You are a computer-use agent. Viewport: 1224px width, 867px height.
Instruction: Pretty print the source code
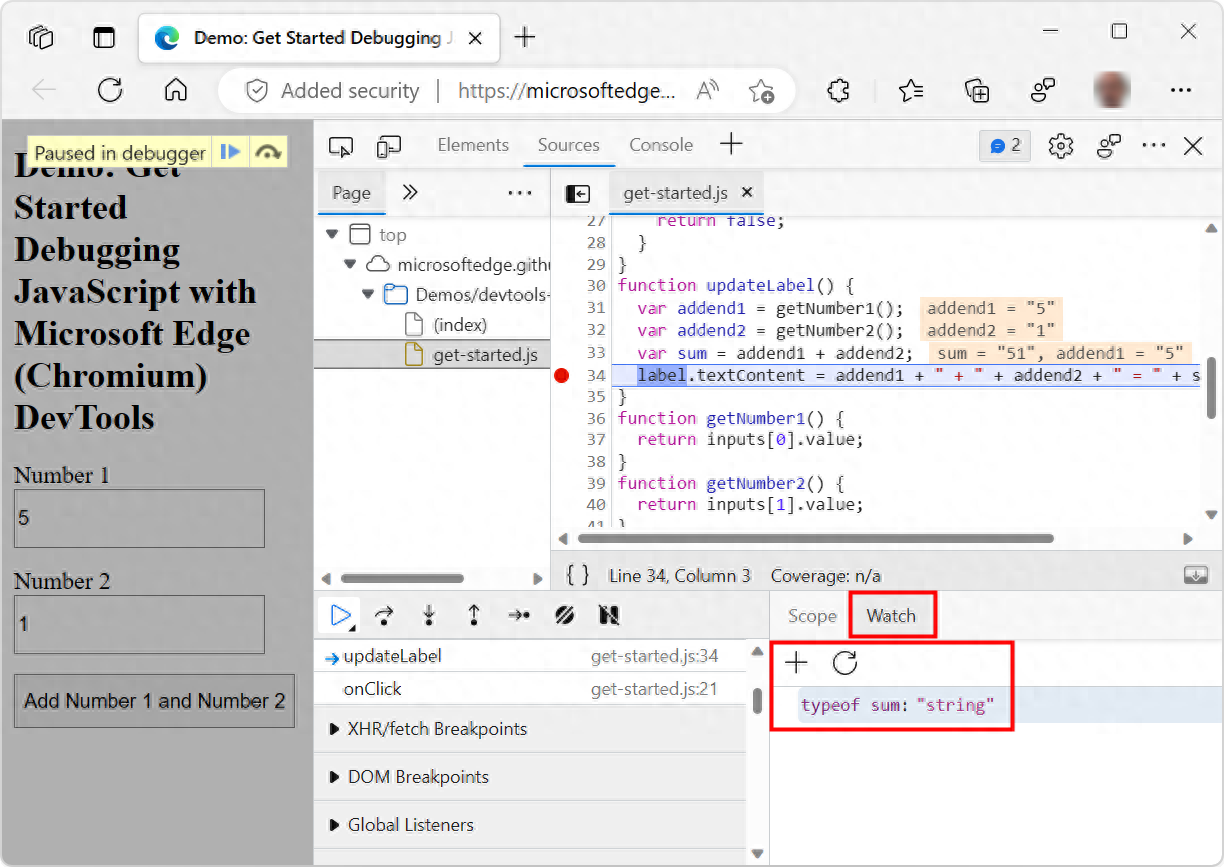[578, 575]
